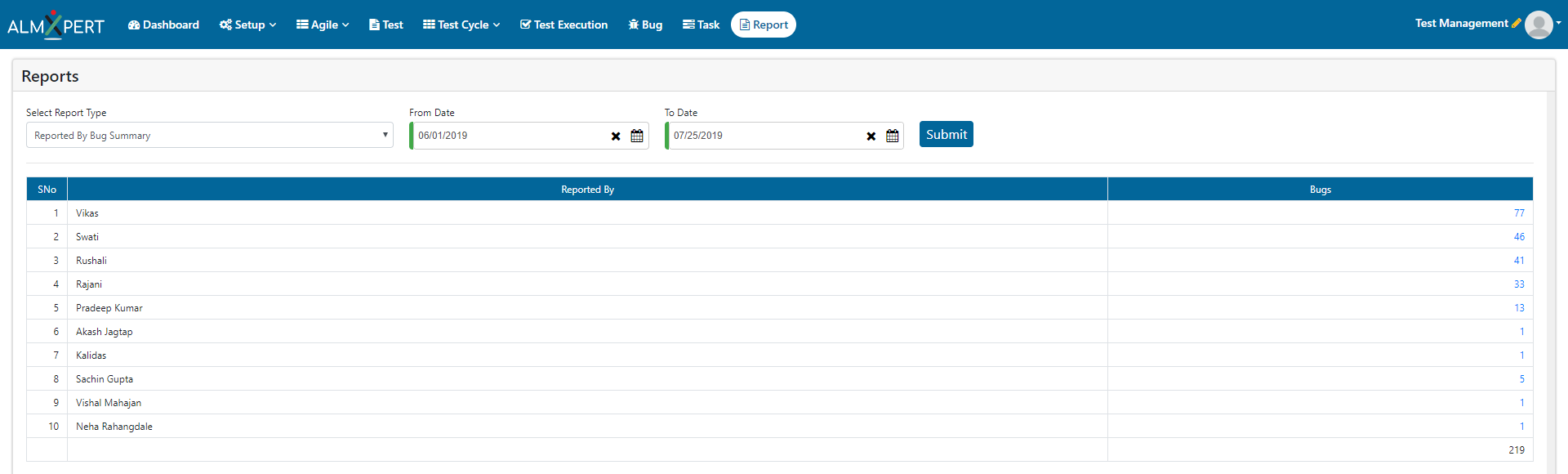Screen dimensions: 1568x474
Task: Submit the report filter
Action: point(947,134)
